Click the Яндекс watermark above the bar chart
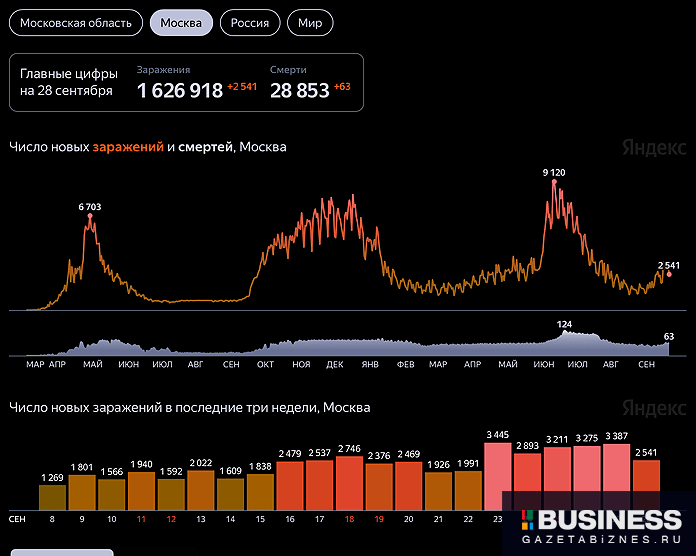Viewport: 696px width, 556px height. pyautogui.click(x=654, y=409)
